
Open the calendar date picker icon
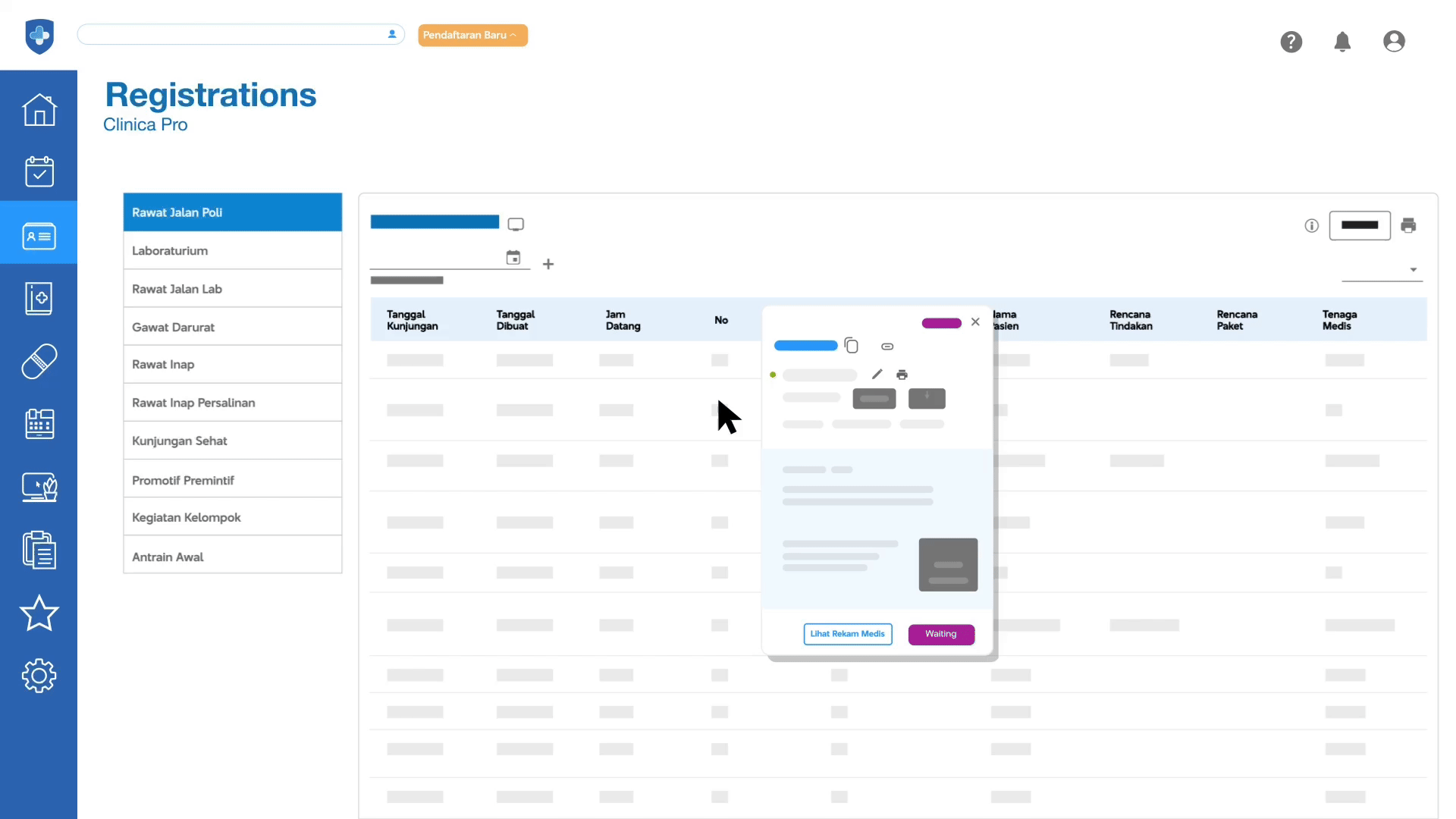(513, 258)
